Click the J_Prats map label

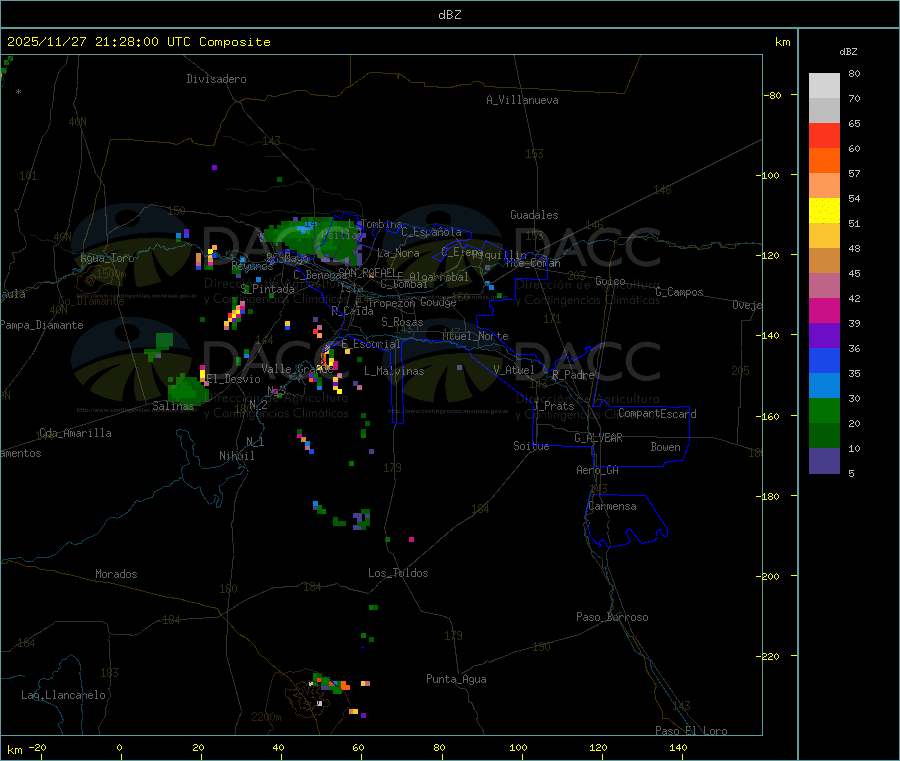click(553, 406)
